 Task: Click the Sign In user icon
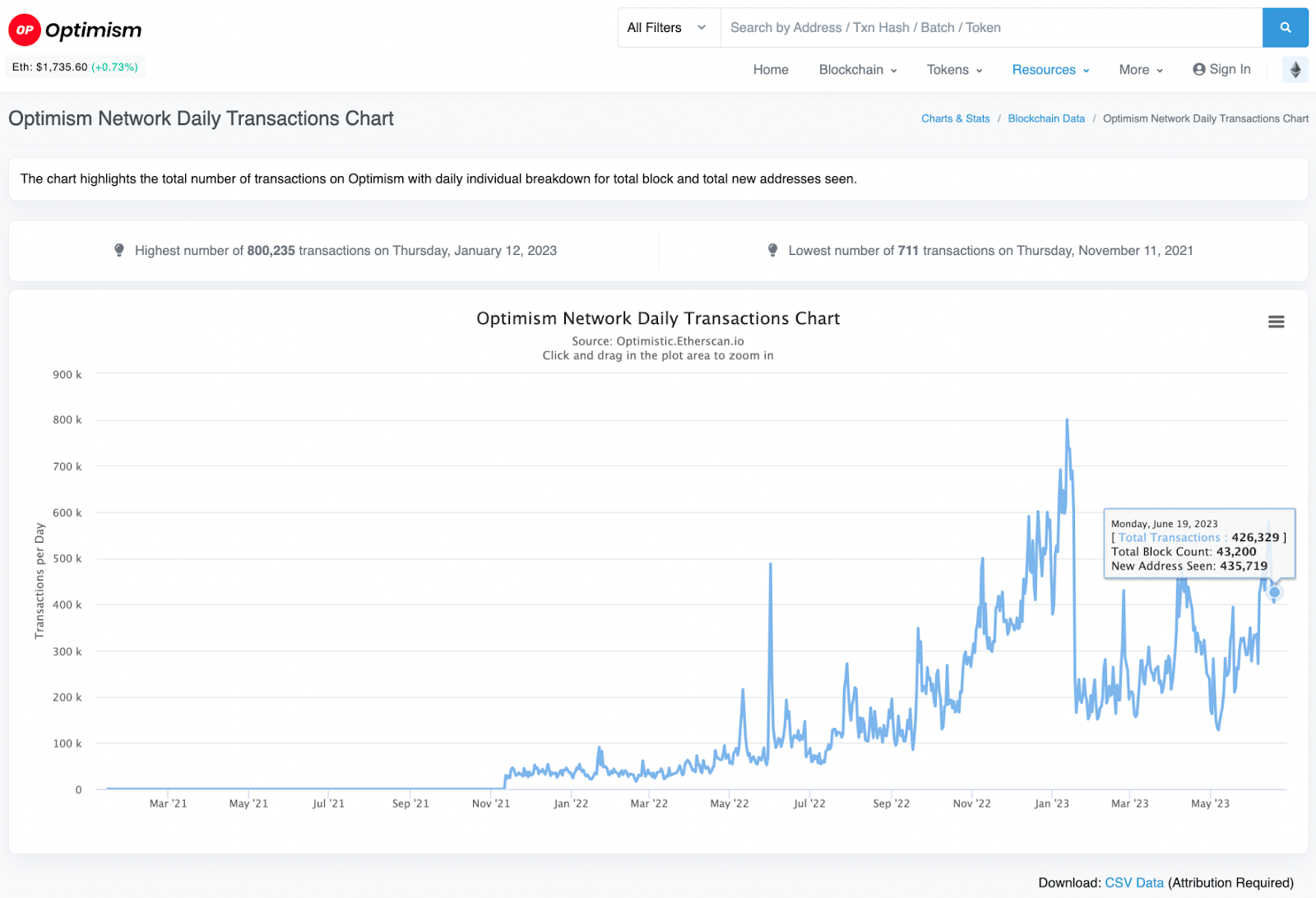coord(1199,70)
